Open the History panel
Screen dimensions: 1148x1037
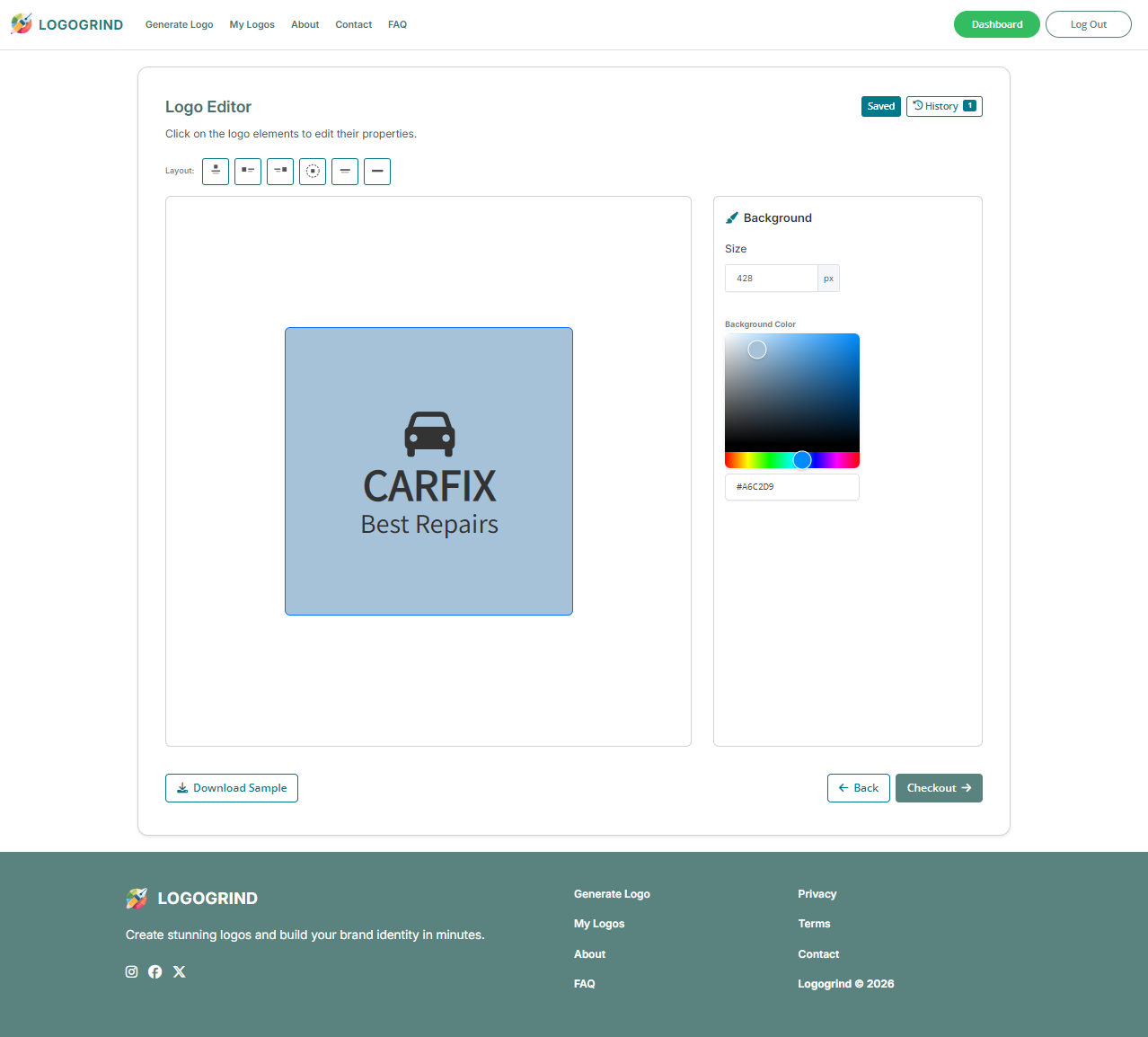[x=943, y=106]
